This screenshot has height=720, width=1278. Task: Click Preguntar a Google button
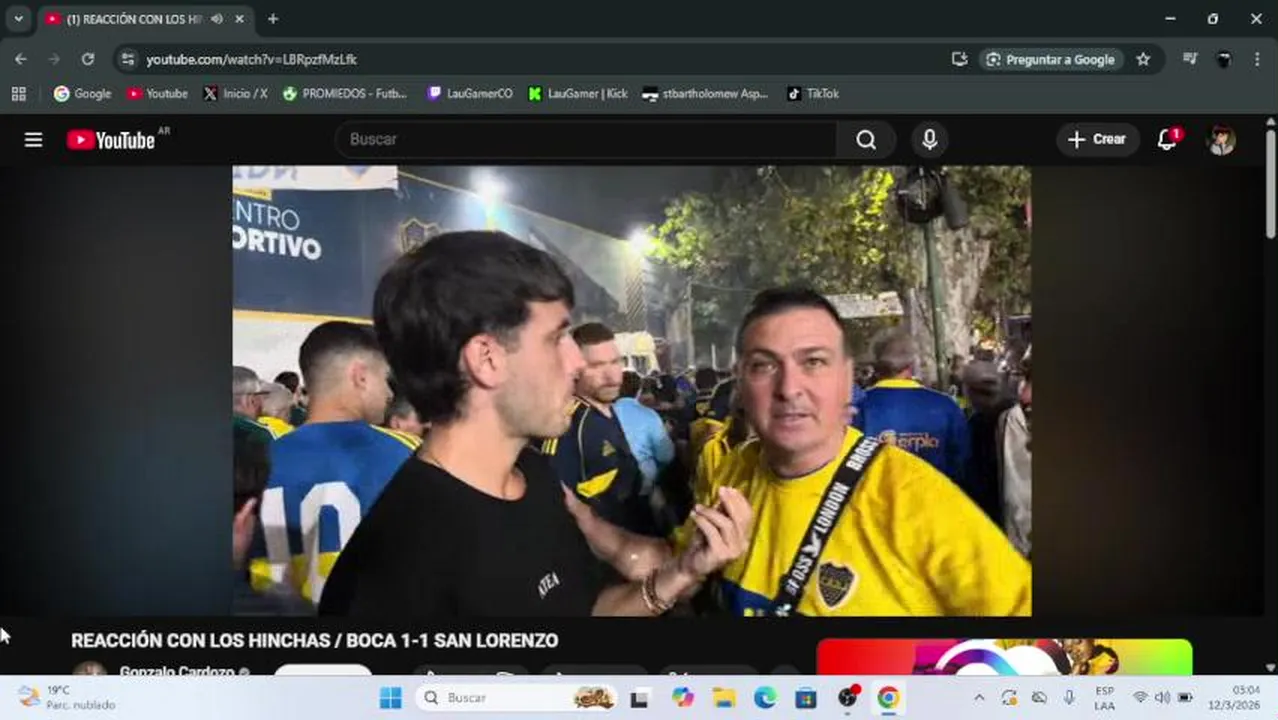[1050, 59]
